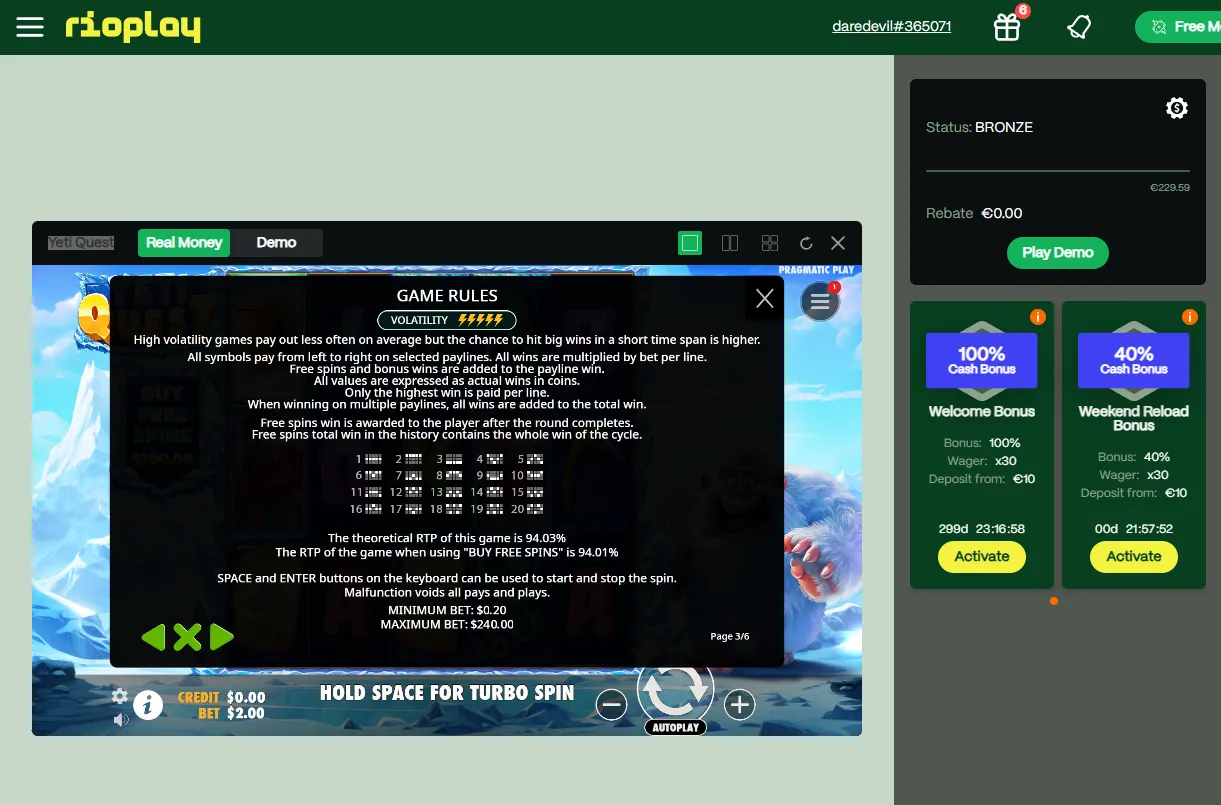Image resolution: width=1221 pixels, height=805 pixels.
Task: Click the BET $2.00 display
Action: [231, 713]
